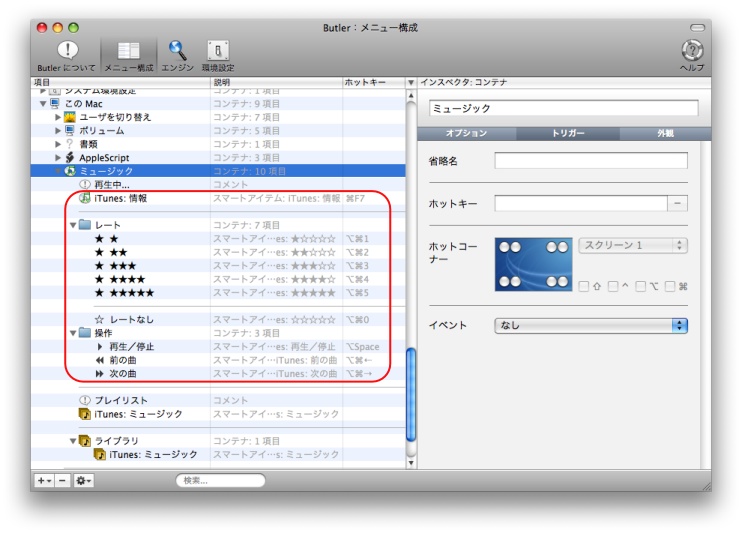Click the 検索 search field
This screenshot has width=742, height=533.
[x=221, y=480]
